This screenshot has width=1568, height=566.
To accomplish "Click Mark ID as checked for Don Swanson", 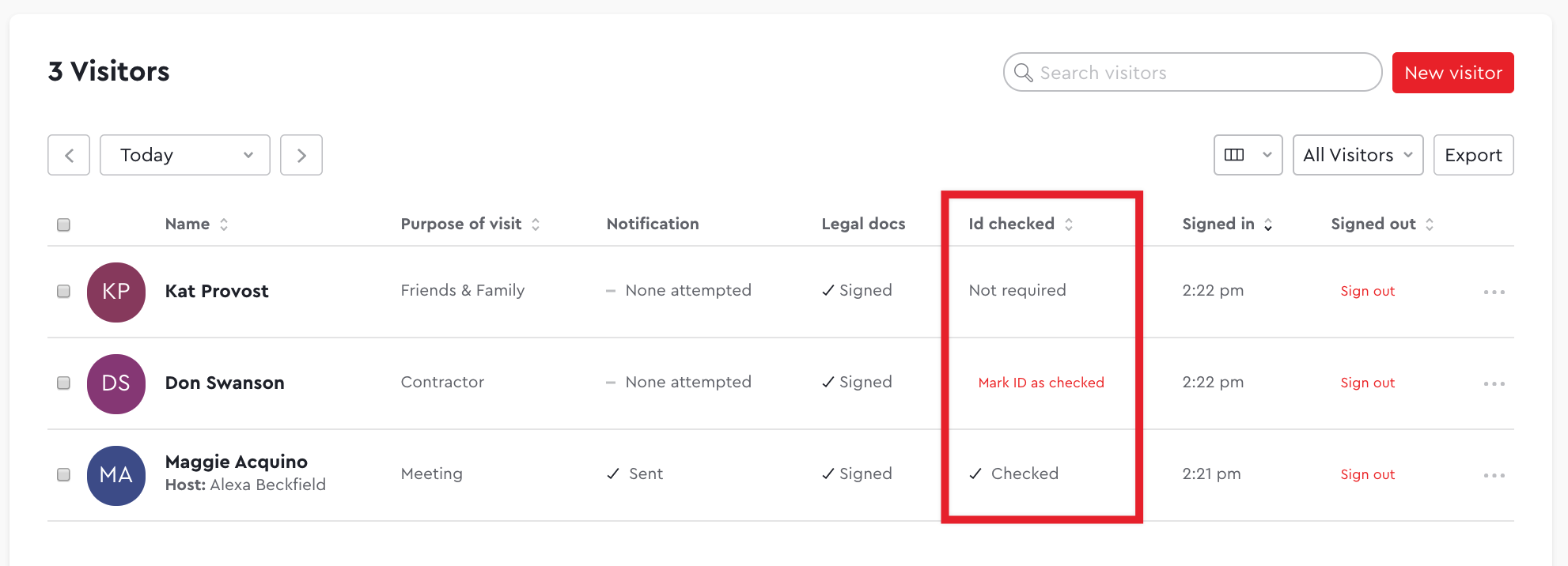I will (1041, 383).
